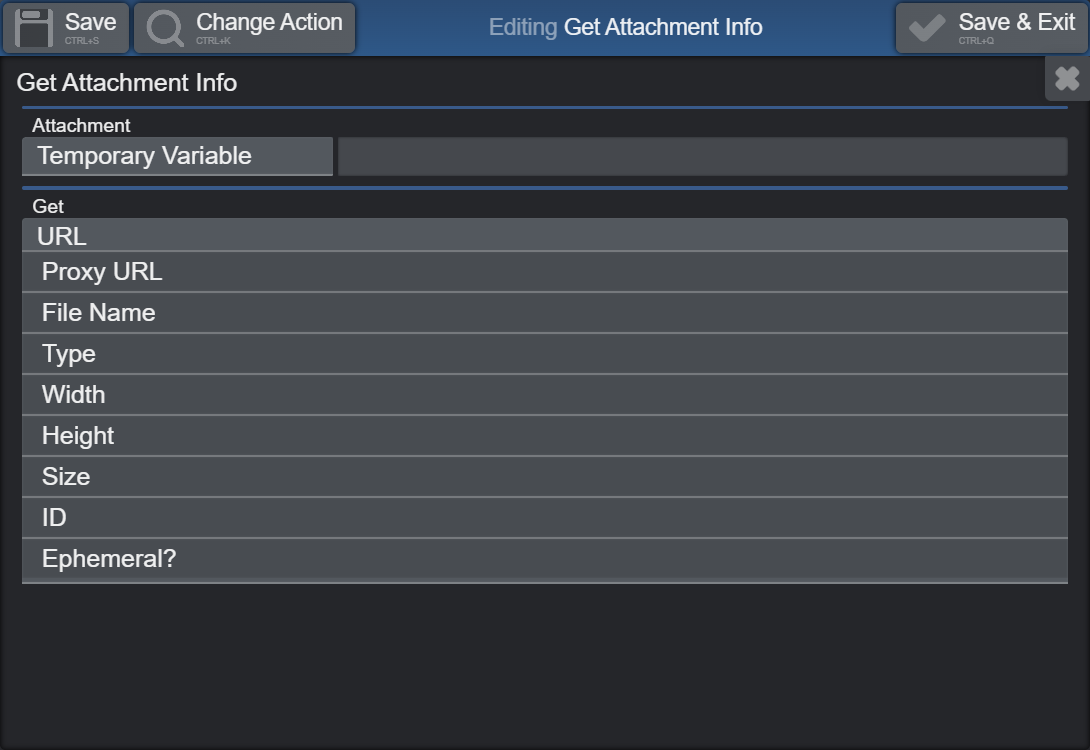Select the Height option
The image size is (1090, 750).
[x=545, y=436]
